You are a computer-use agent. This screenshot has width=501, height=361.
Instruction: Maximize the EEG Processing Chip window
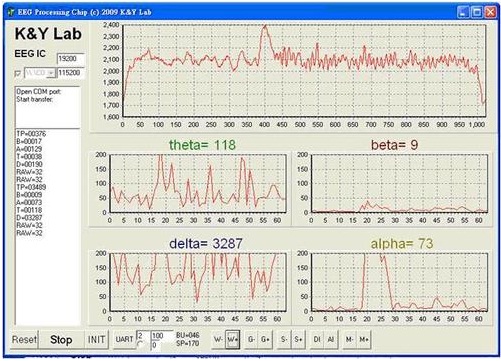(x=477, y=12)
